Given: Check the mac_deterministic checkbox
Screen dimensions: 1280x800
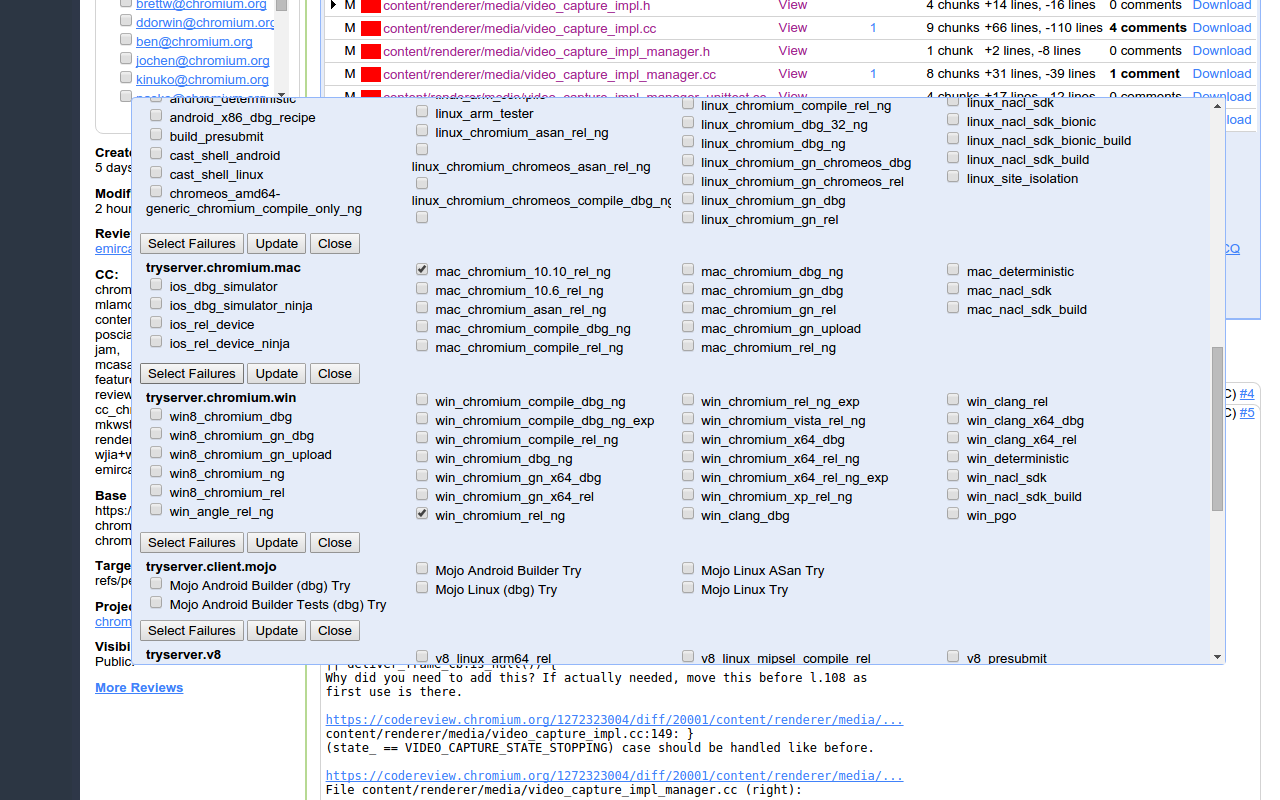Looking at the screenshot, I should [953, 270].
